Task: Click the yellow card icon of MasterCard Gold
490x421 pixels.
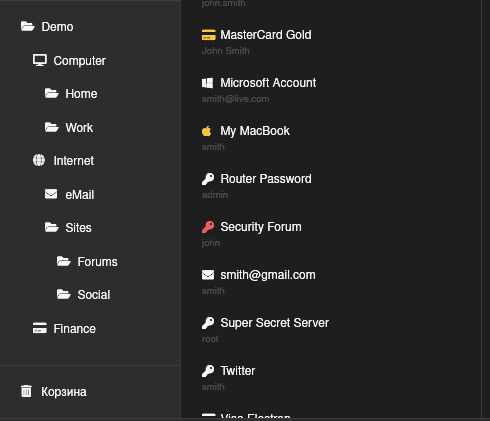Action: tap(209, 35)
